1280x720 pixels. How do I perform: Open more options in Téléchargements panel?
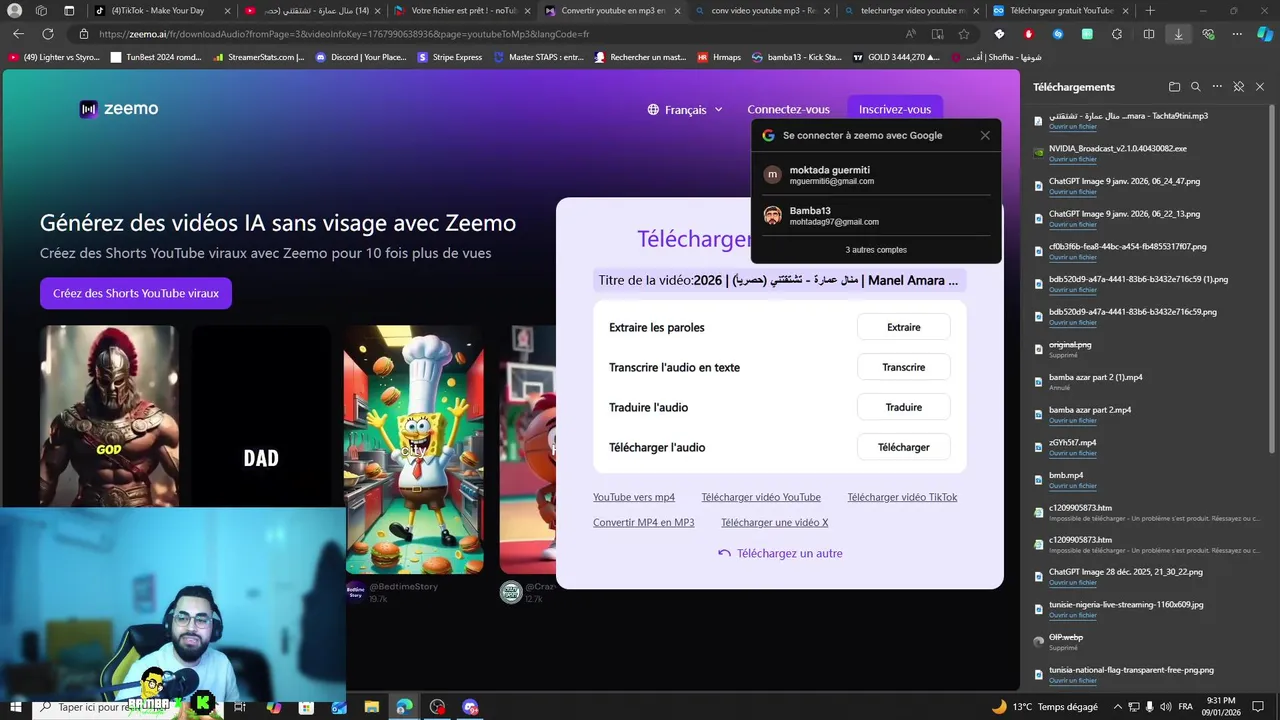tap(1216, 87)
